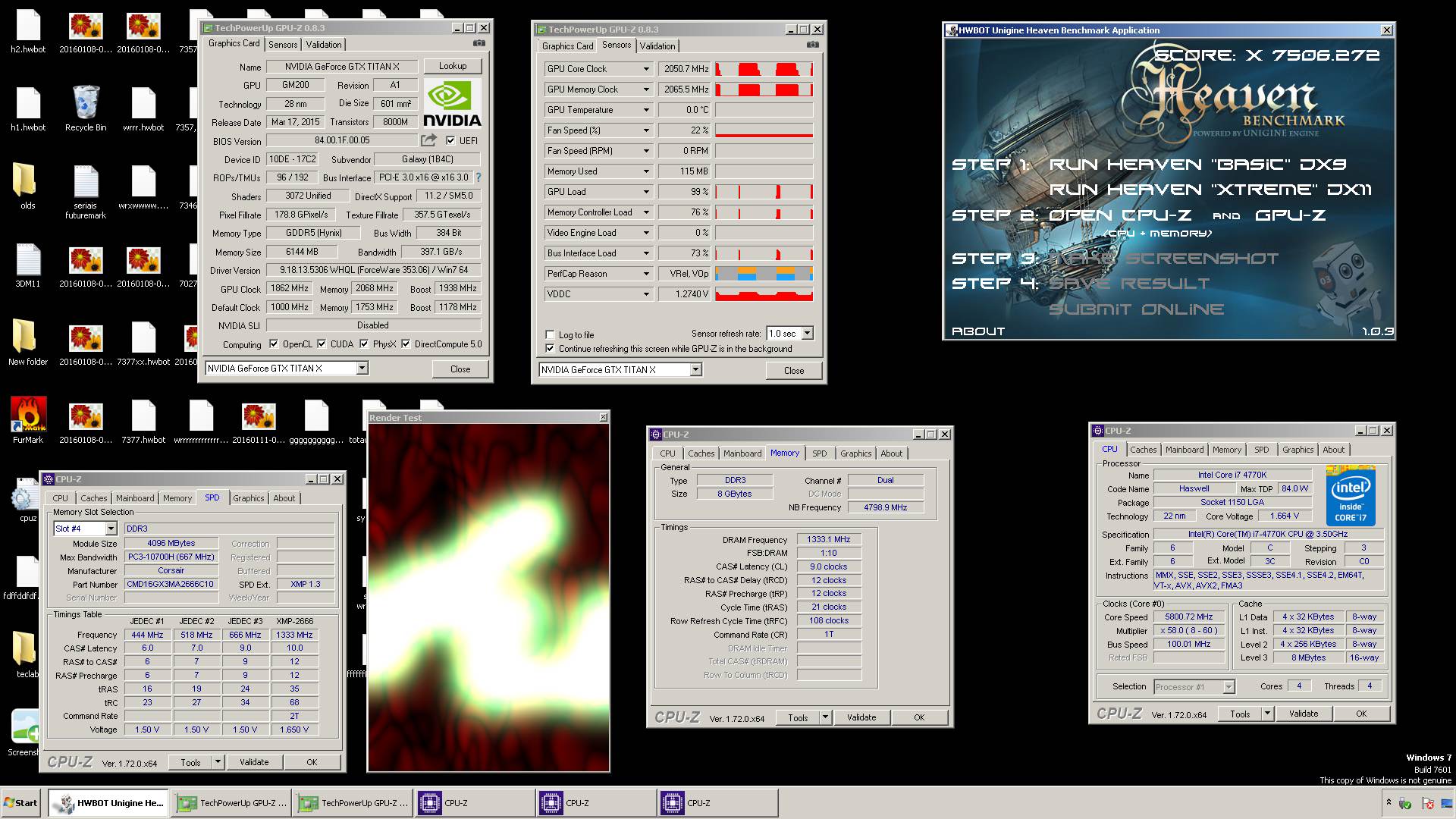Open the Screenshot tool desktop icon

point(24,733)
